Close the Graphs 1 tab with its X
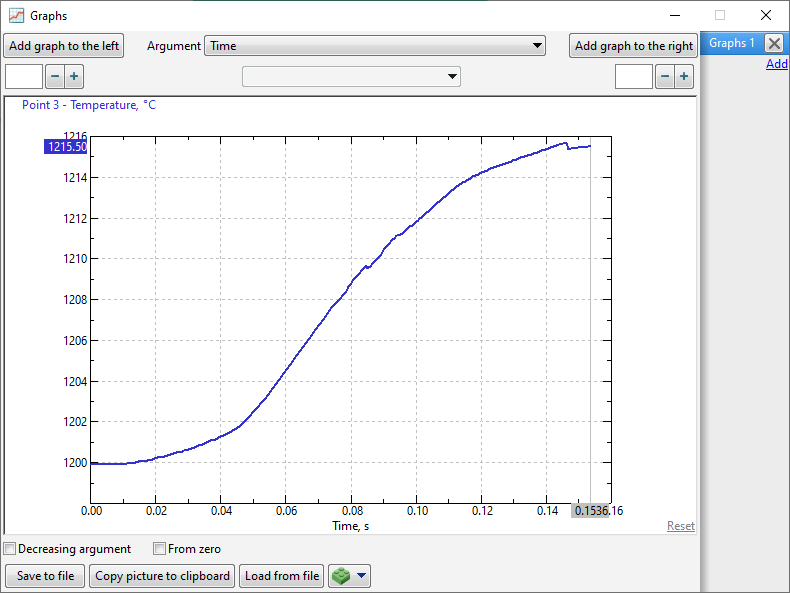This screenshot has width=790, height=593. point(774,43)
